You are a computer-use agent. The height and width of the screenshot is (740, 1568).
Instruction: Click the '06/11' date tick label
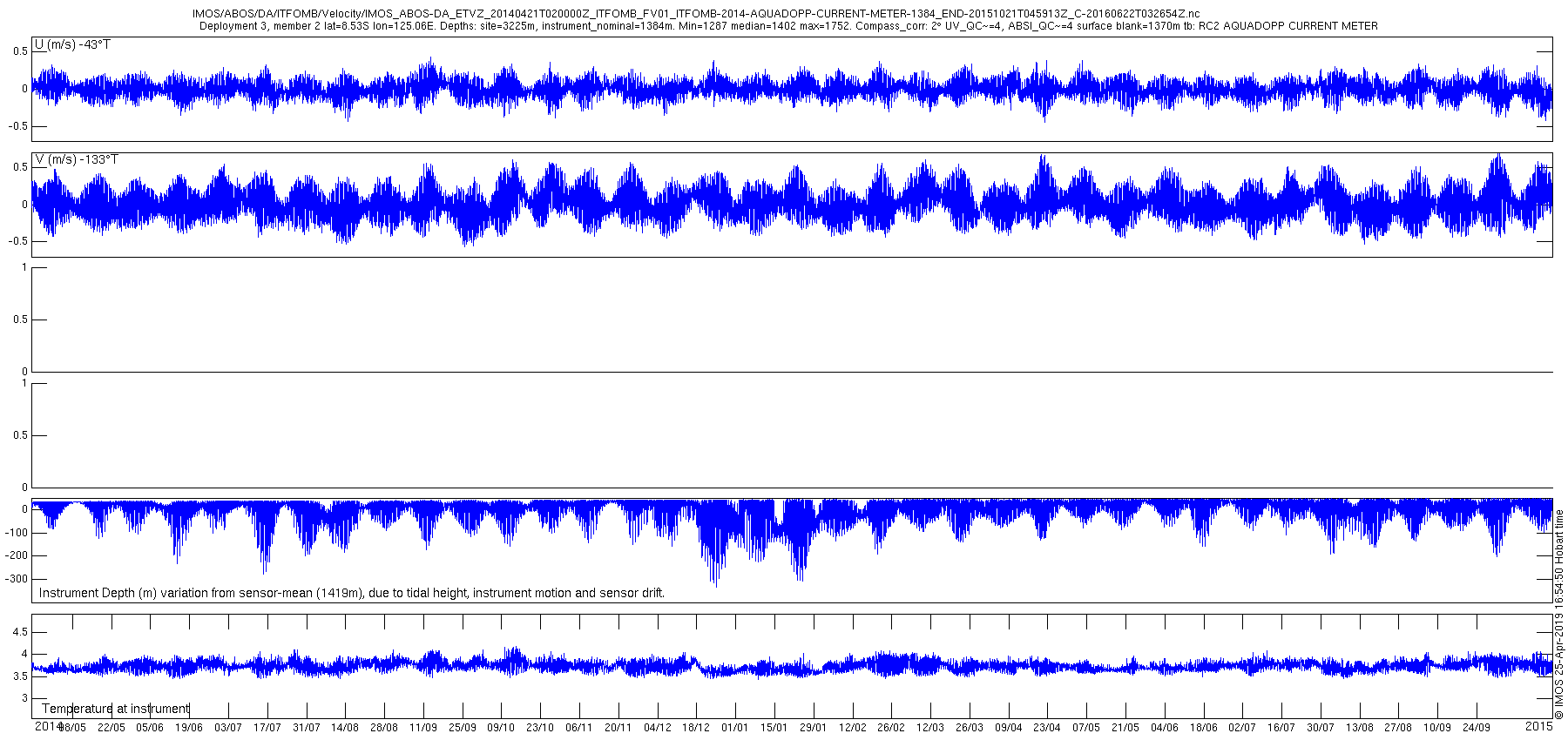click(x=579, y=728)
